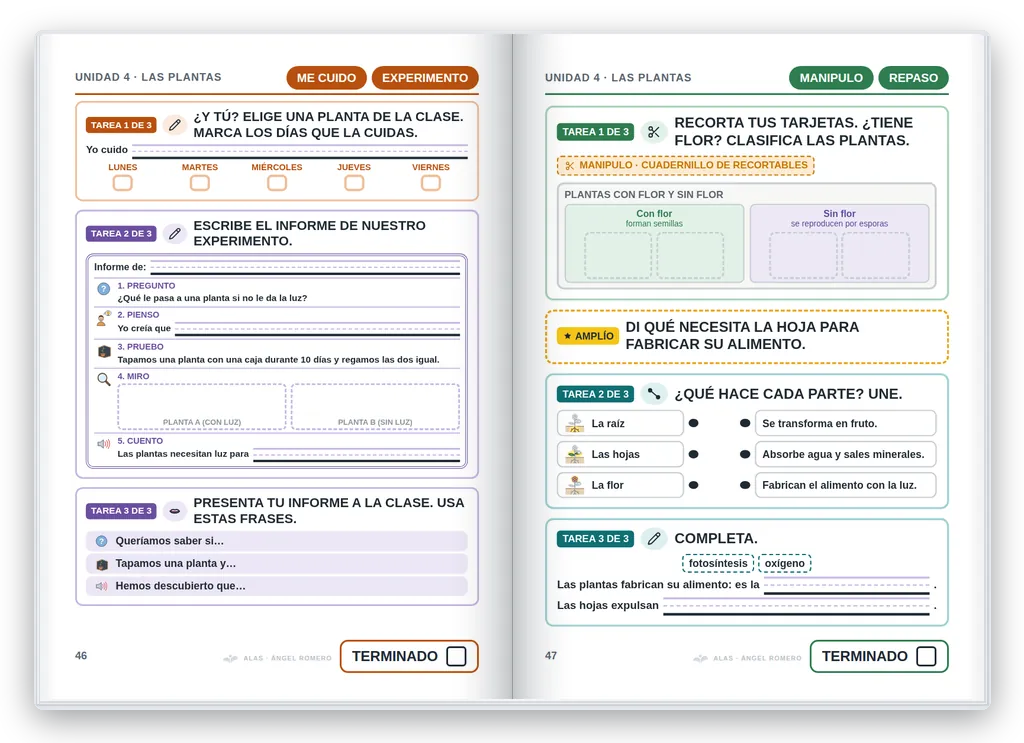Click the box icon beside '3. PRUEBO'
1024x743 pixels.
point(103,351)
